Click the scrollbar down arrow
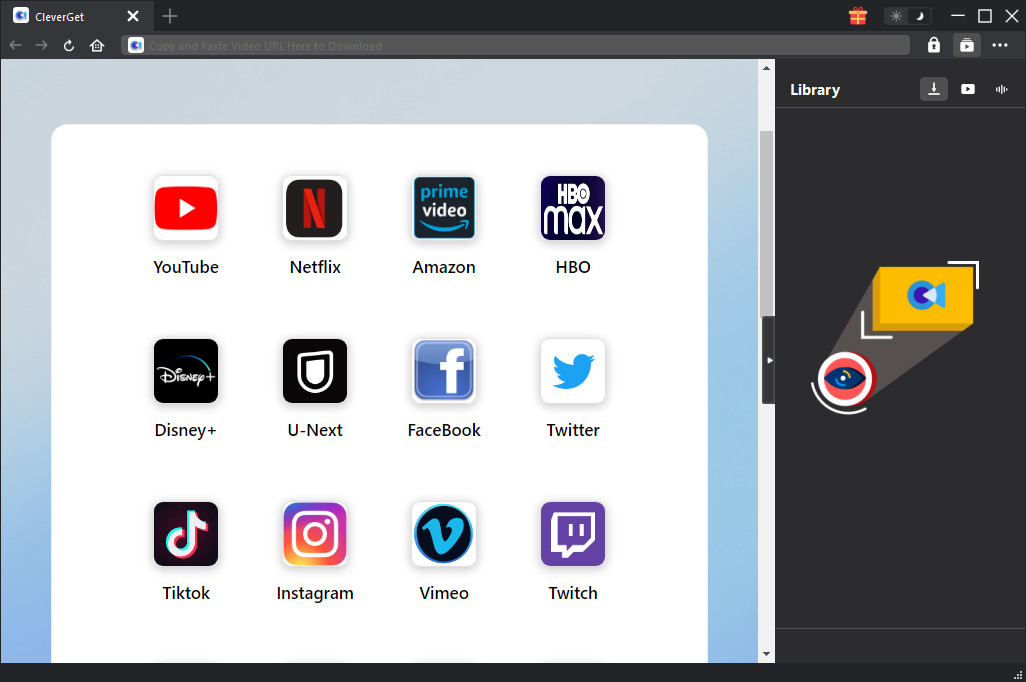The image size is (1026, 682). 767,654
